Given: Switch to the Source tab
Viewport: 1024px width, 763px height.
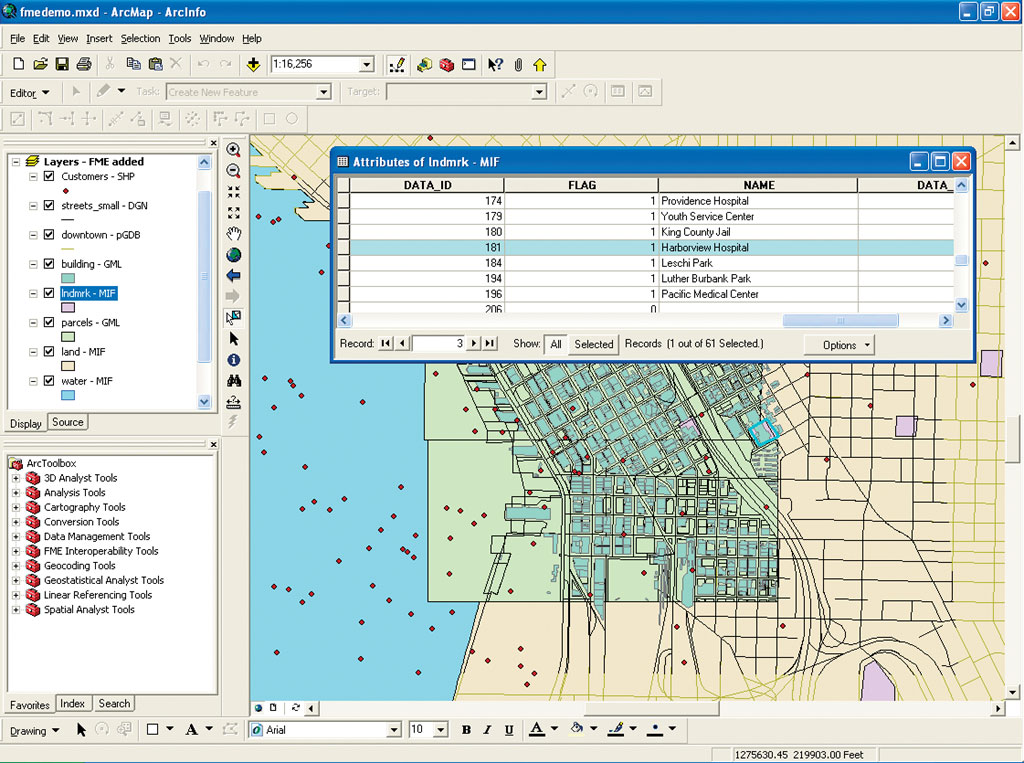Looking at the screenshot, I should tap(68, 422).
